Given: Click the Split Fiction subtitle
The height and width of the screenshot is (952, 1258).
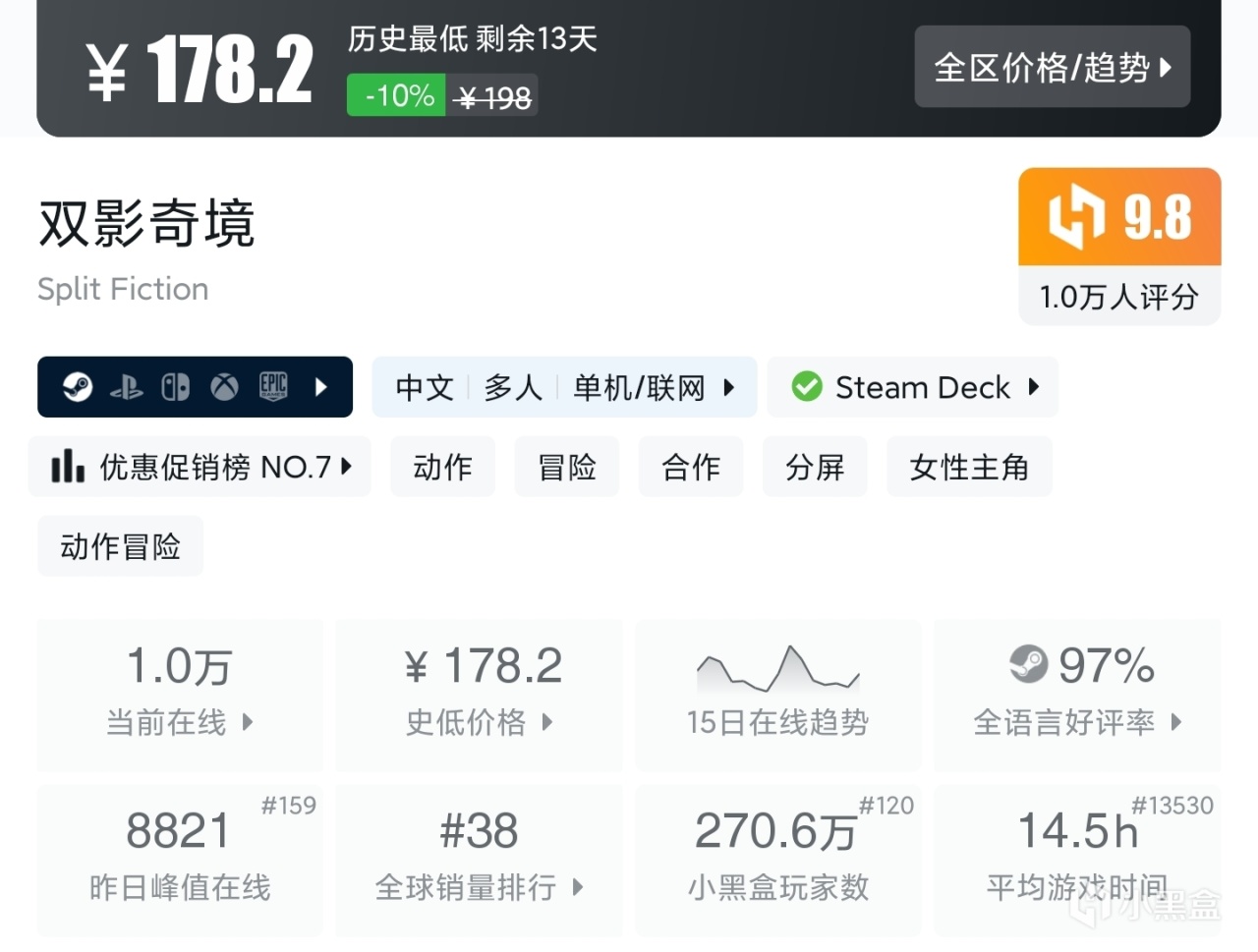Looking at the screenshot, I should pos(123,289).
